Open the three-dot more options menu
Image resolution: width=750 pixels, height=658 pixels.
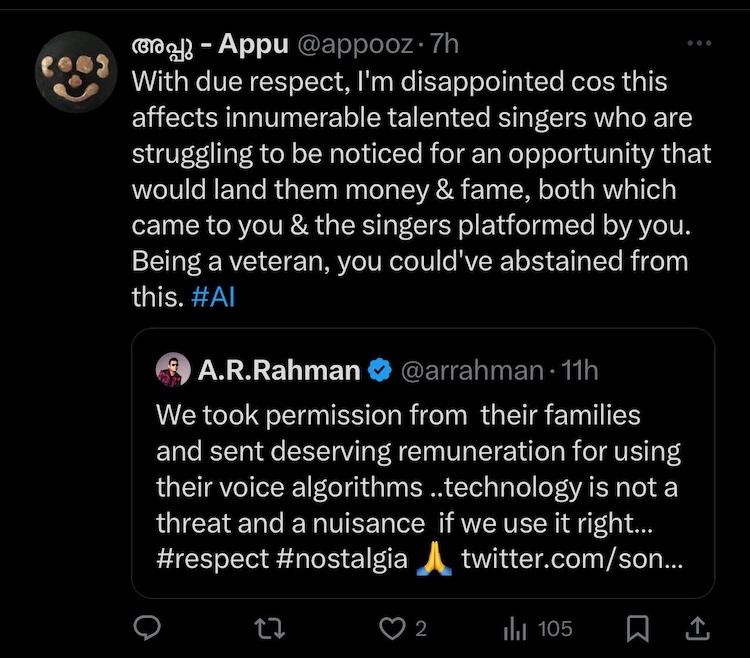click(701, 45)
